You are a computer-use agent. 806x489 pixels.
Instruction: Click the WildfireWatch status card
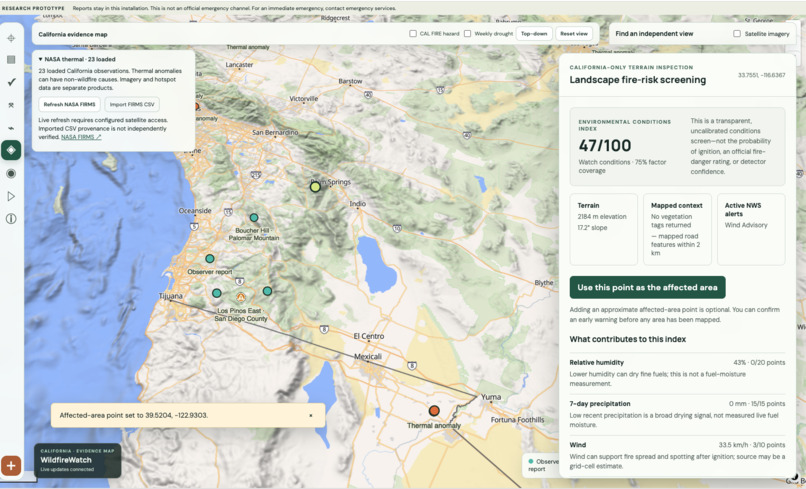click(x=78, y=461)
